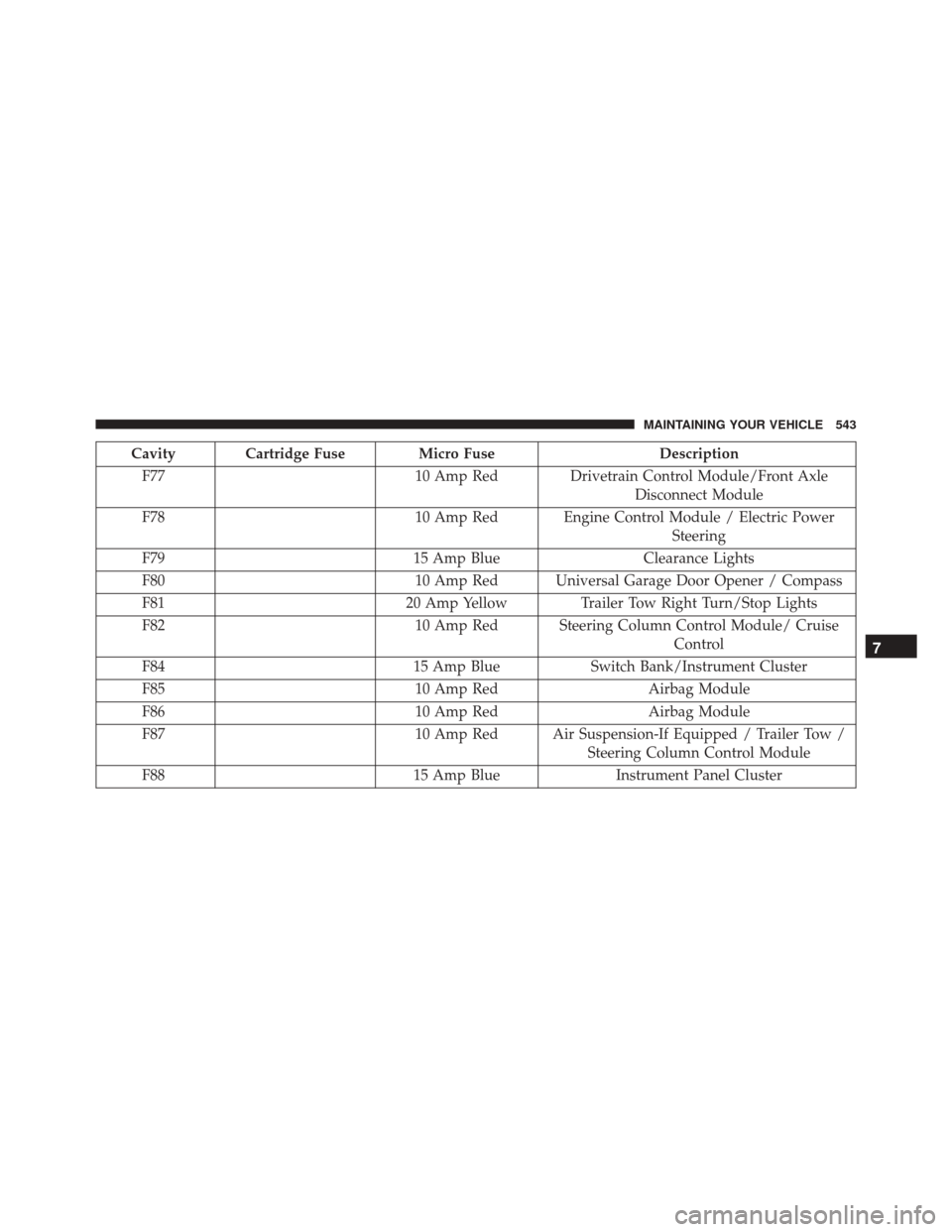
Task: Click '10 Amp Red' in F78 row
Action: (x=456, y=517)
